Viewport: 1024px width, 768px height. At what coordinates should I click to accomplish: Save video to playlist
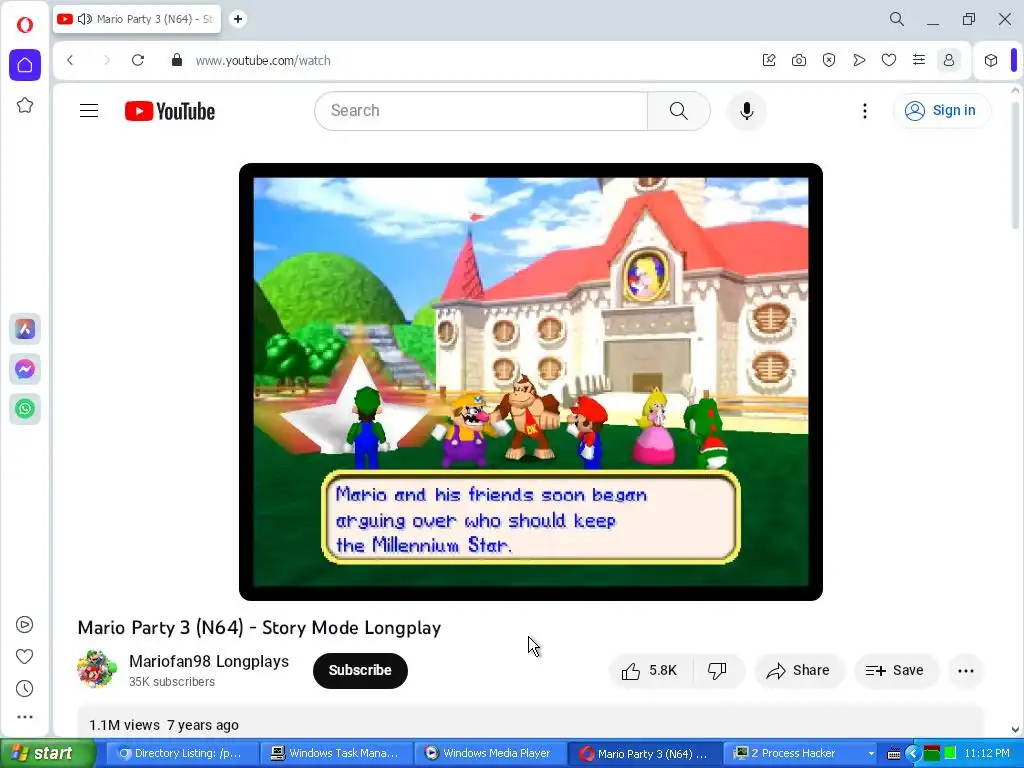[896, 671]
